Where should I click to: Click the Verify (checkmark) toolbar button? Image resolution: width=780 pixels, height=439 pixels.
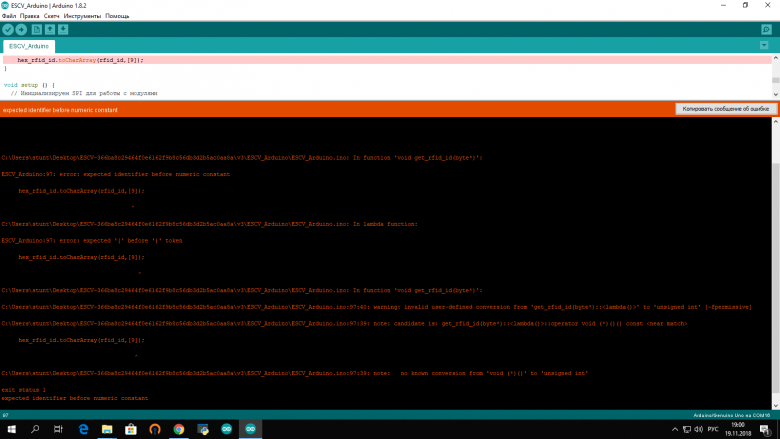8,30
